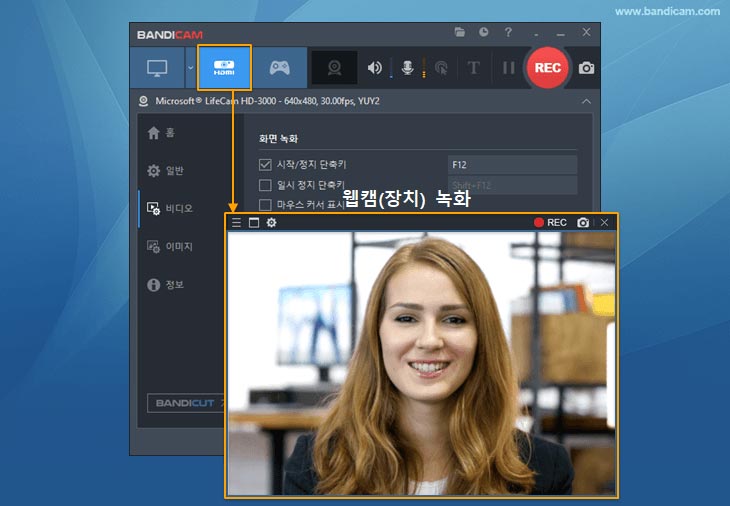Image resolution: width=730 pixels, height=506 pixels.
Task: Open output folder icon in title bar
Action: pos(460,32)
